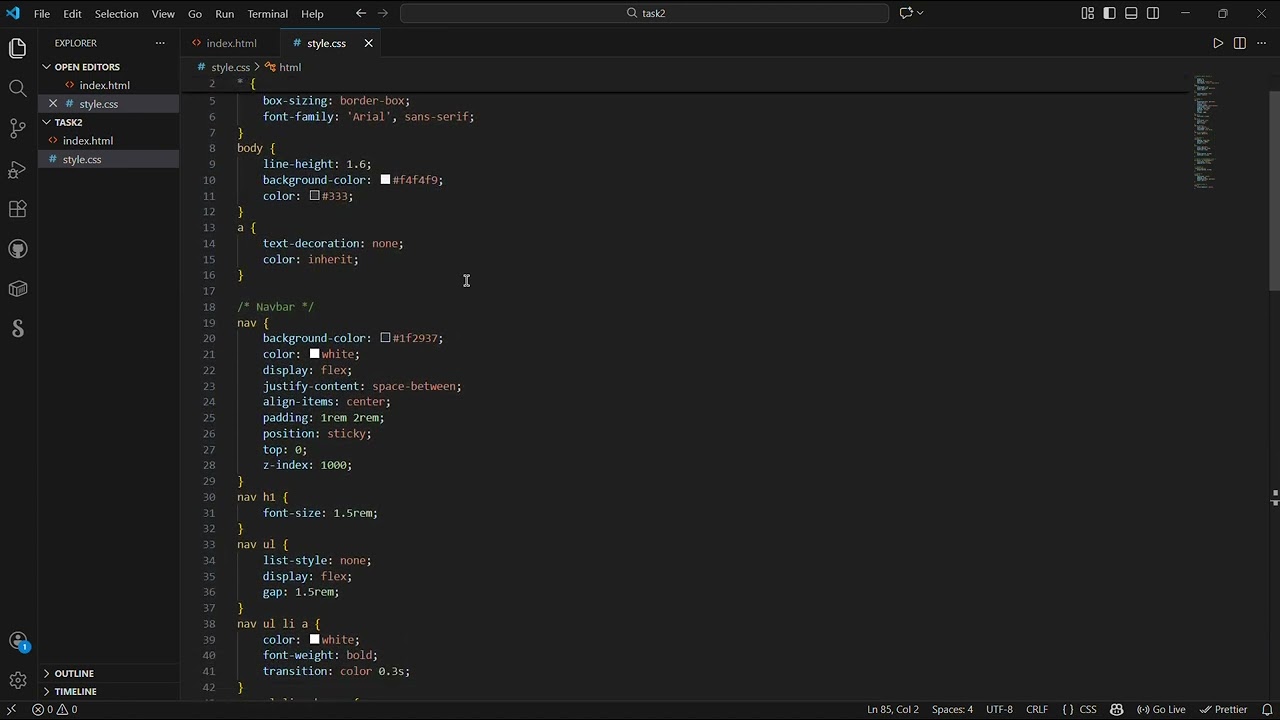Click the remote window status icon
This screenshot has width=1280, height=720.
coord(11,709)
